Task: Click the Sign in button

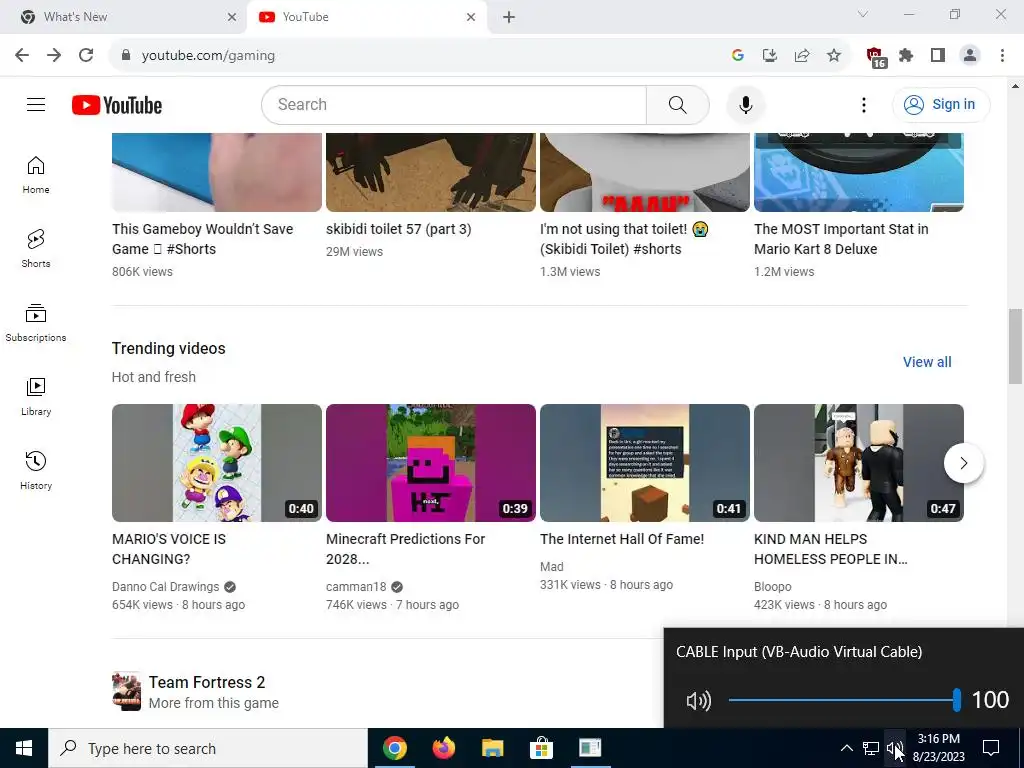Action: (x=940, y=104)
